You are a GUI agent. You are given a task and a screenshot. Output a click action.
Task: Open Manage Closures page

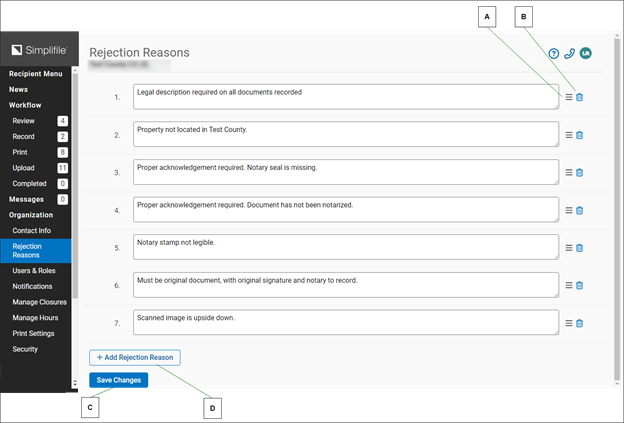pos(39,302)
